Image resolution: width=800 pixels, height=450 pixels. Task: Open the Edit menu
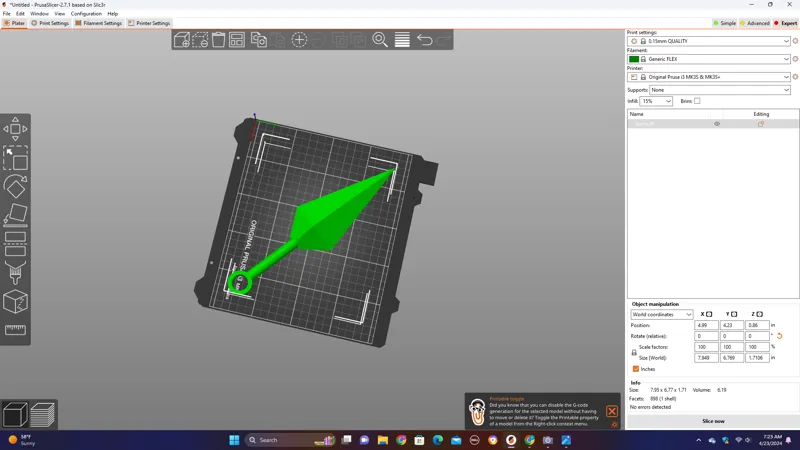pos(20,14)
